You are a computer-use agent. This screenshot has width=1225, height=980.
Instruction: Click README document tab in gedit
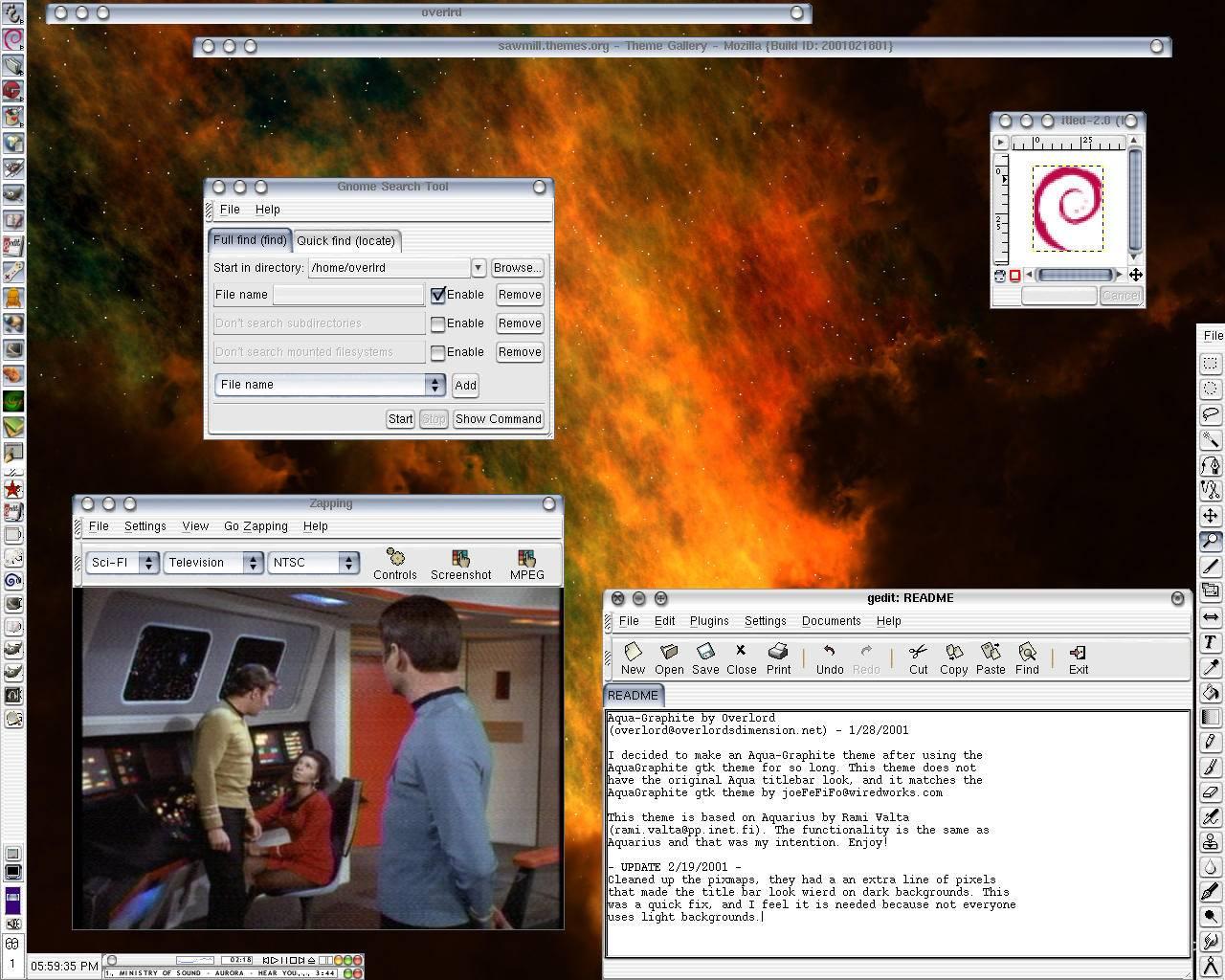tap(633, 696)
